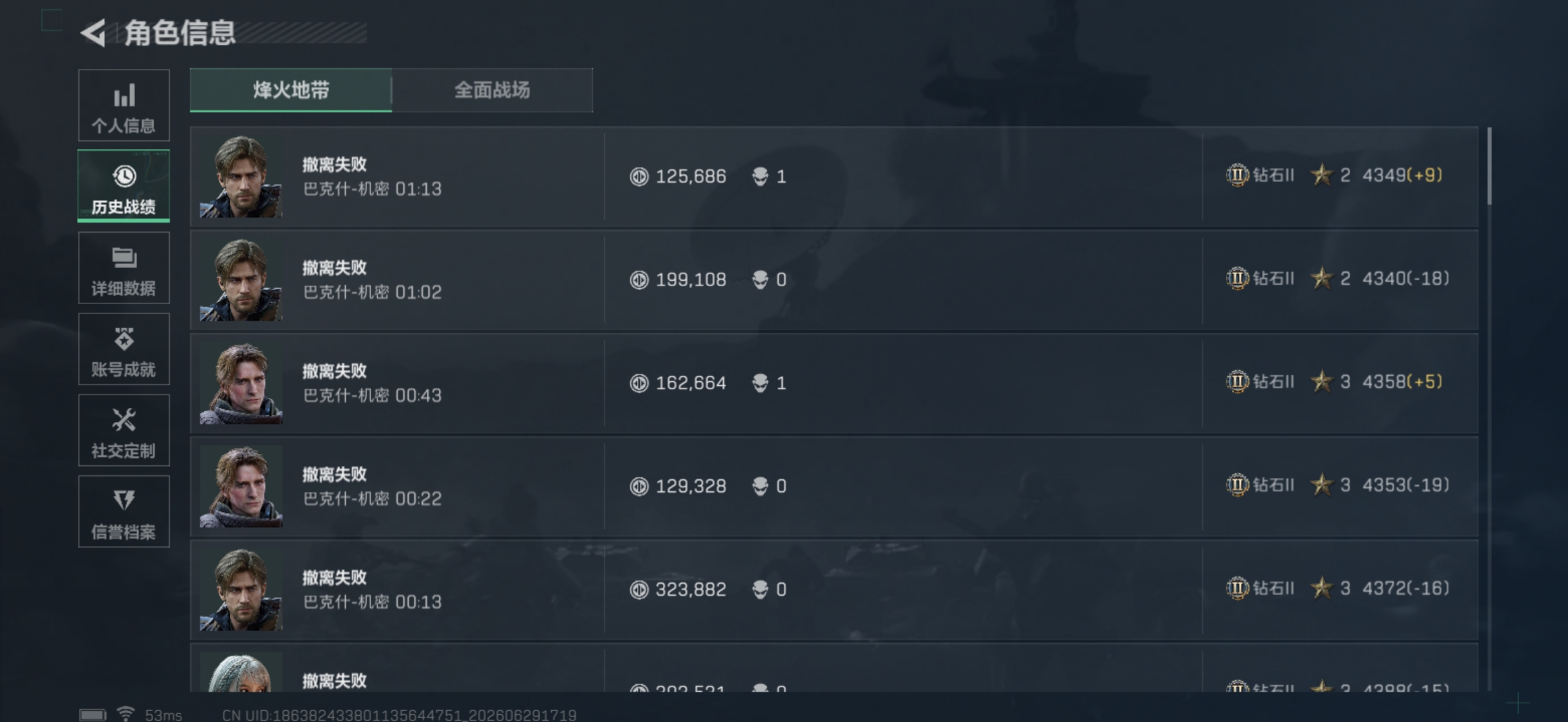
Task: Open the 个人信息 sidebar section
Action: pyautogui.click(x=124, y=106)
